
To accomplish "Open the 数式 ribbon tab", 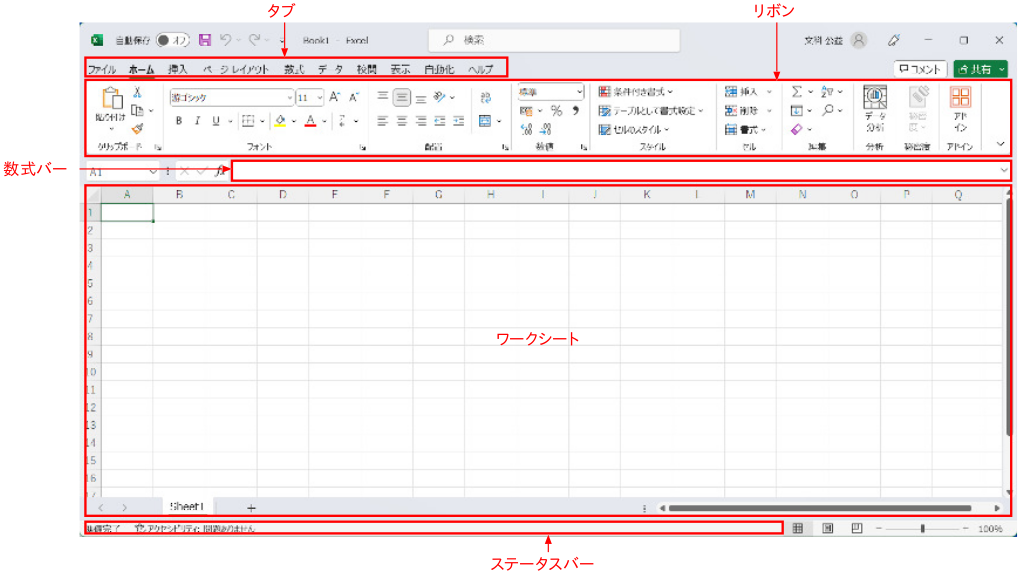I will tap(293, 69).
